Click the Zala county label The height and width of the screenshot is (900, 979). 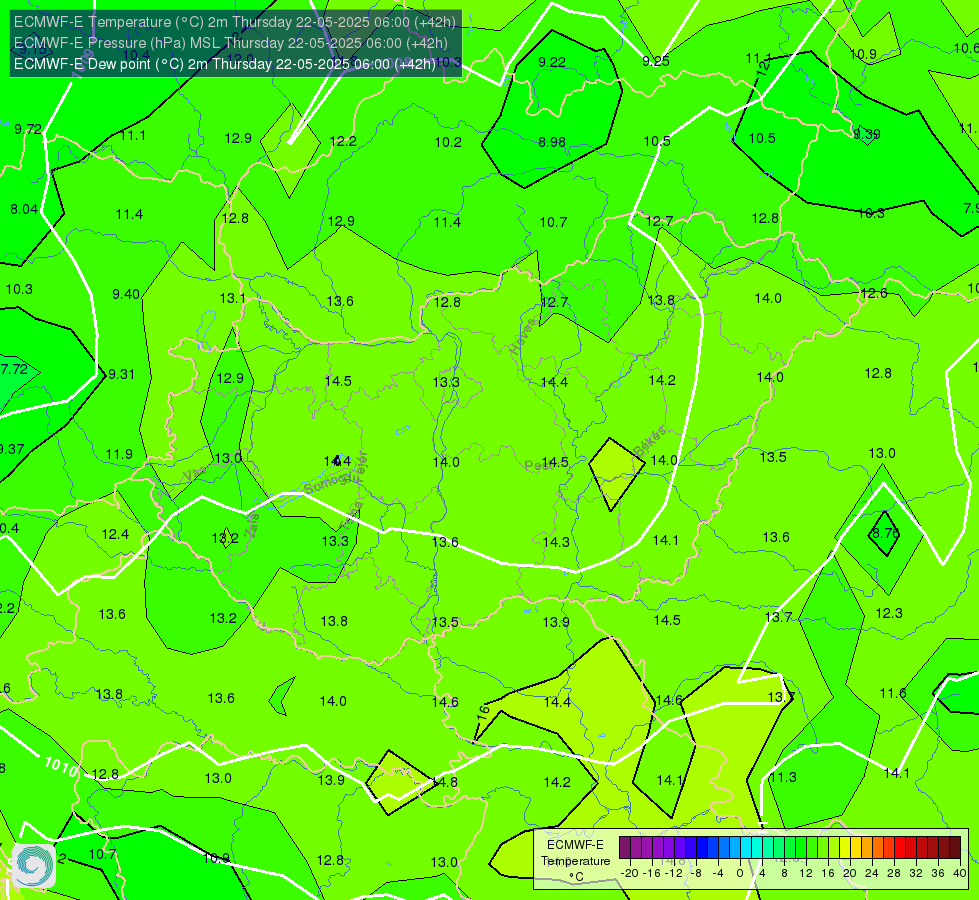(x=251, y=525)
